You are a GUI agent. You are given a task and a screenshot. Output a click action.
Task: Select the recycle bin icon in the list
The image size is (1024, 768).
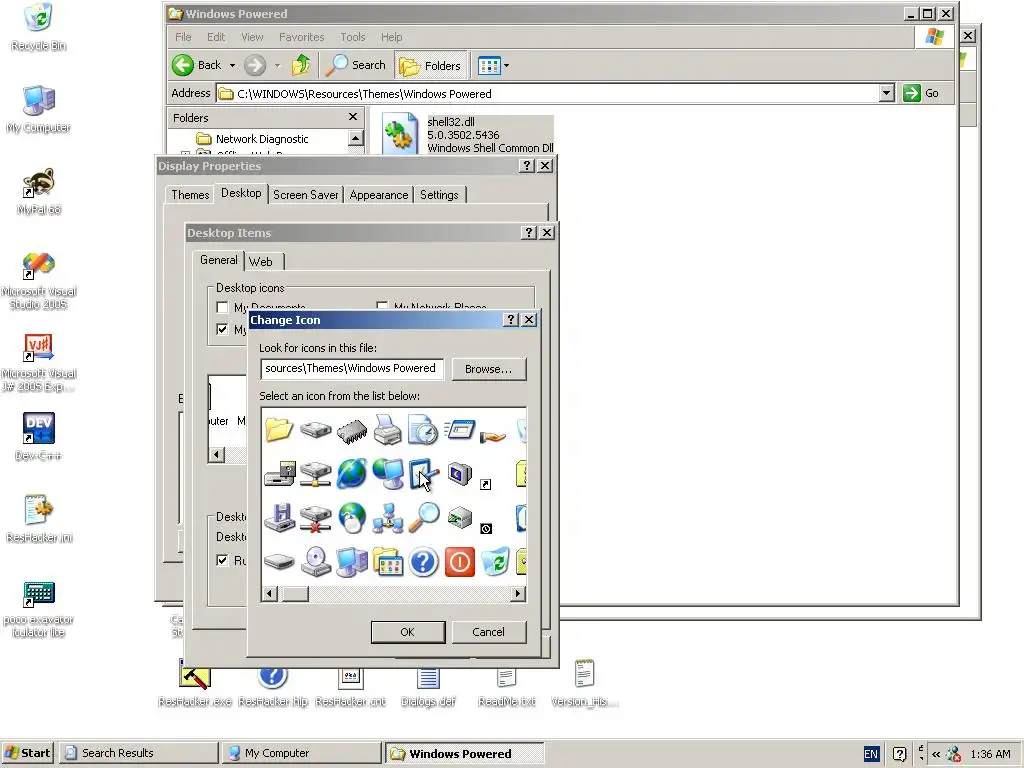point(495,562)
